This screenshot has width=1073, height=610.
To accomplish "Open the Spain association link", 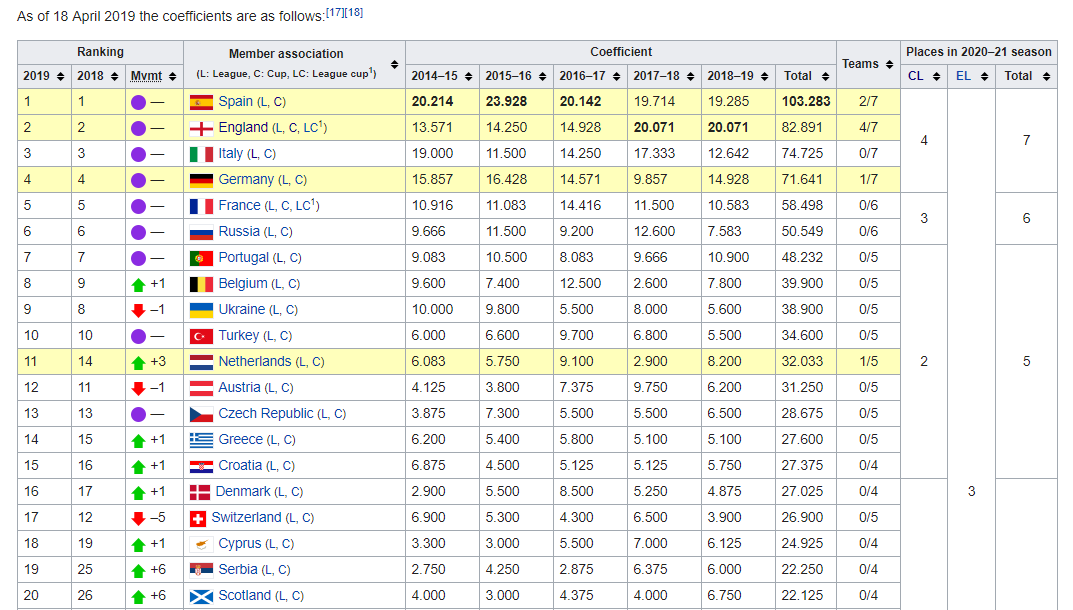I will coord(235,101).
